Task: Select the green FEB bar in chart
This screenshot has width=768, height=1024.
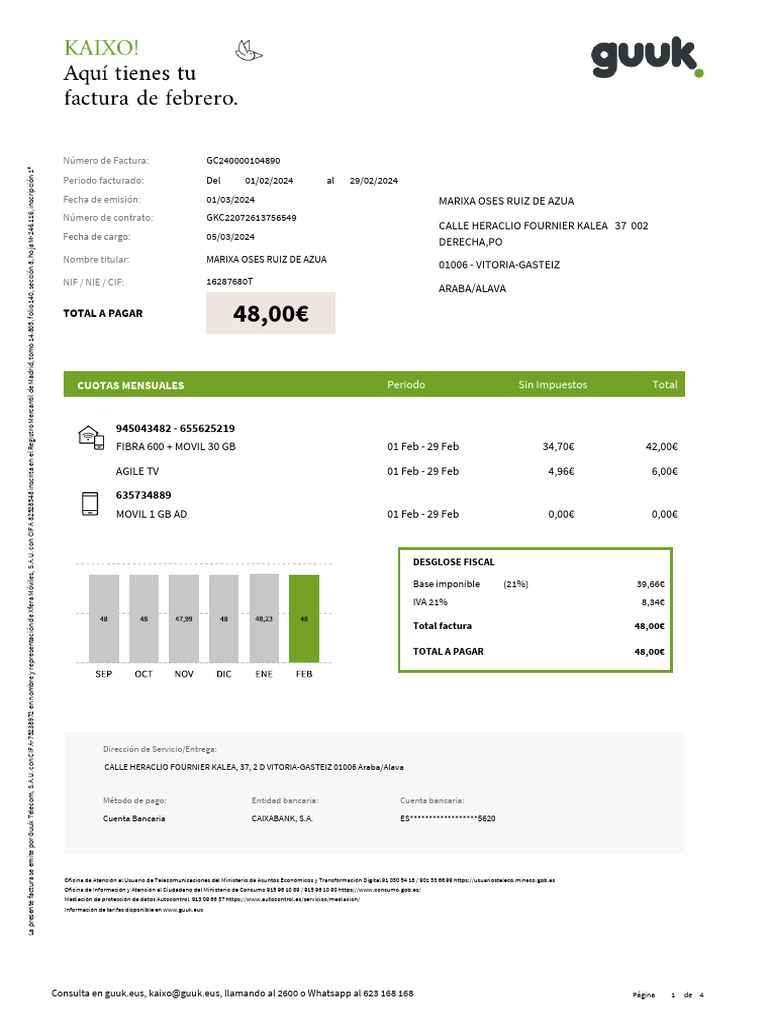Action: (304, 618)
